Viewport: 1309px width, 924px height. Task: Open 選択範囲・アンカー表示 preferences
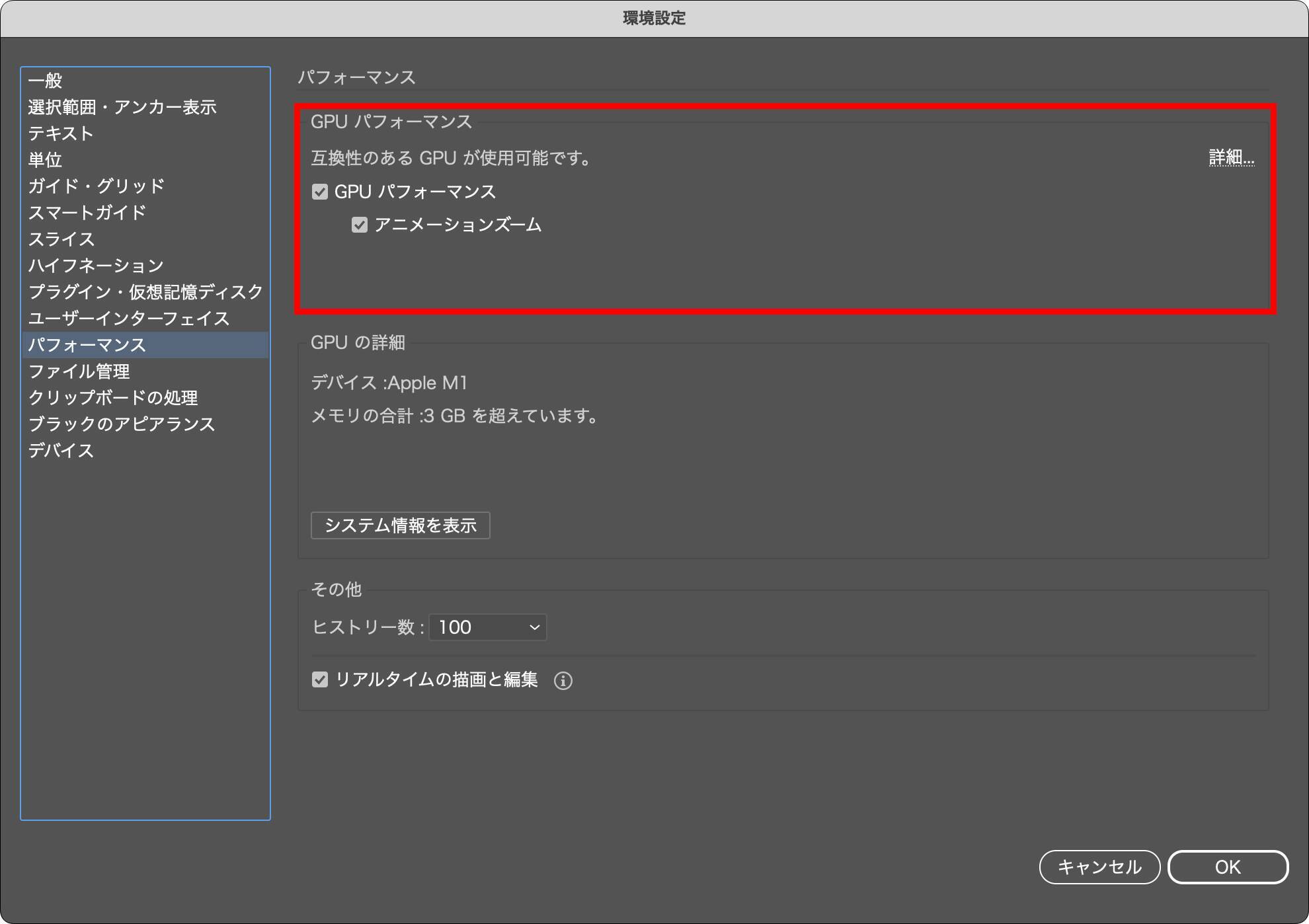122,107
